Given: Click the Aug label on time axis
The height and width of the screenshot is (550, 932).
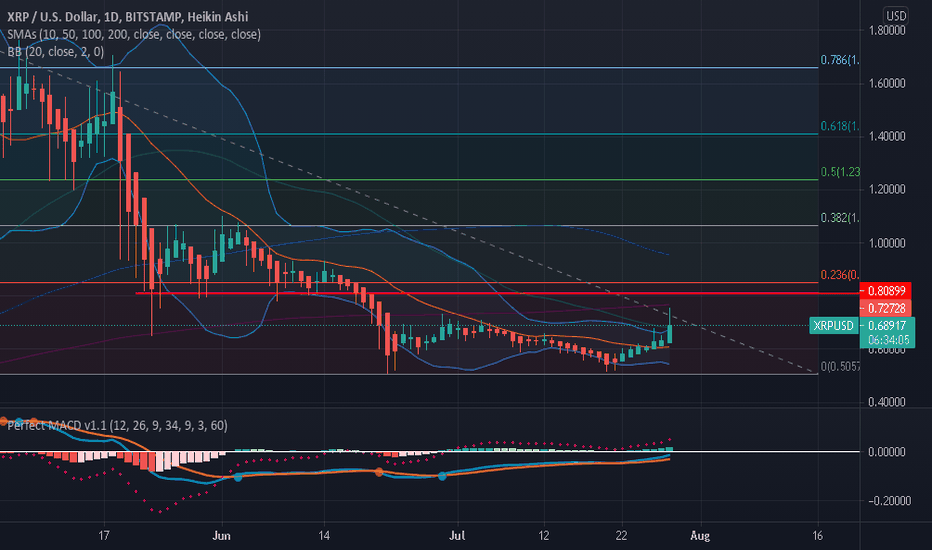Looking at the screenshot, I should point(700,536).
